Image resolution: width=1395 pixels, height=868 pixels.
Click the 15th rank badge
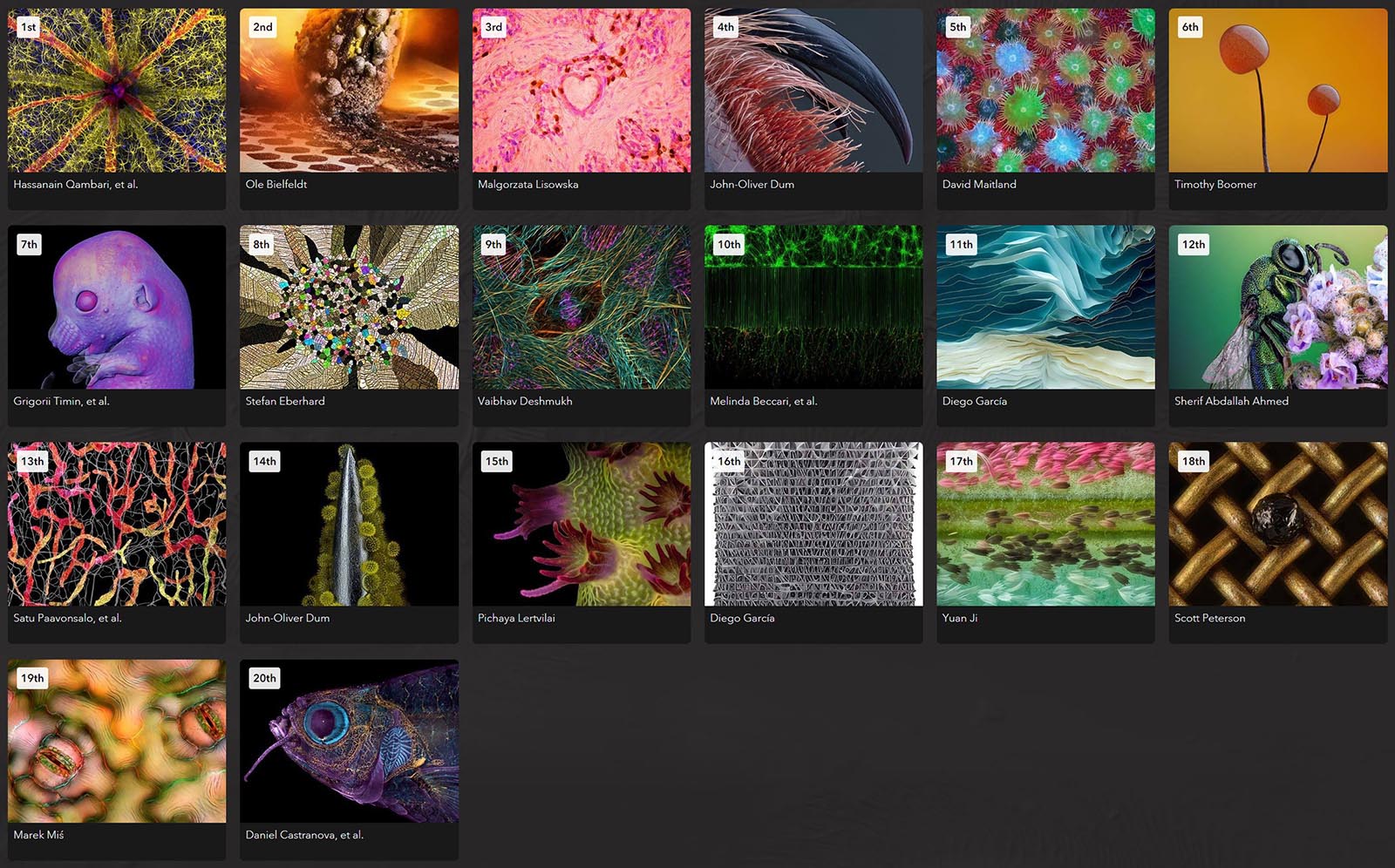pos(497,461)
